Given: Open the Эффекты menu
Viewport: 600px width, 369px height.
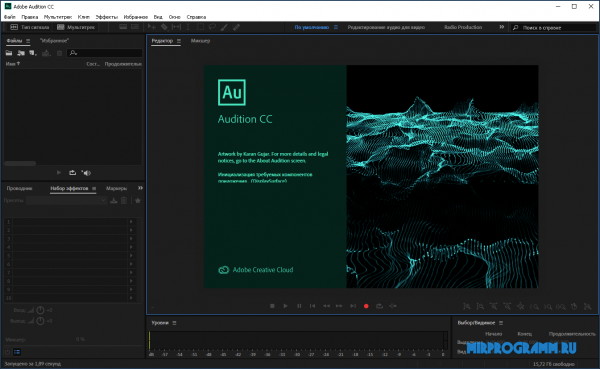Looking at the screenshot, I should pos(106,17).
